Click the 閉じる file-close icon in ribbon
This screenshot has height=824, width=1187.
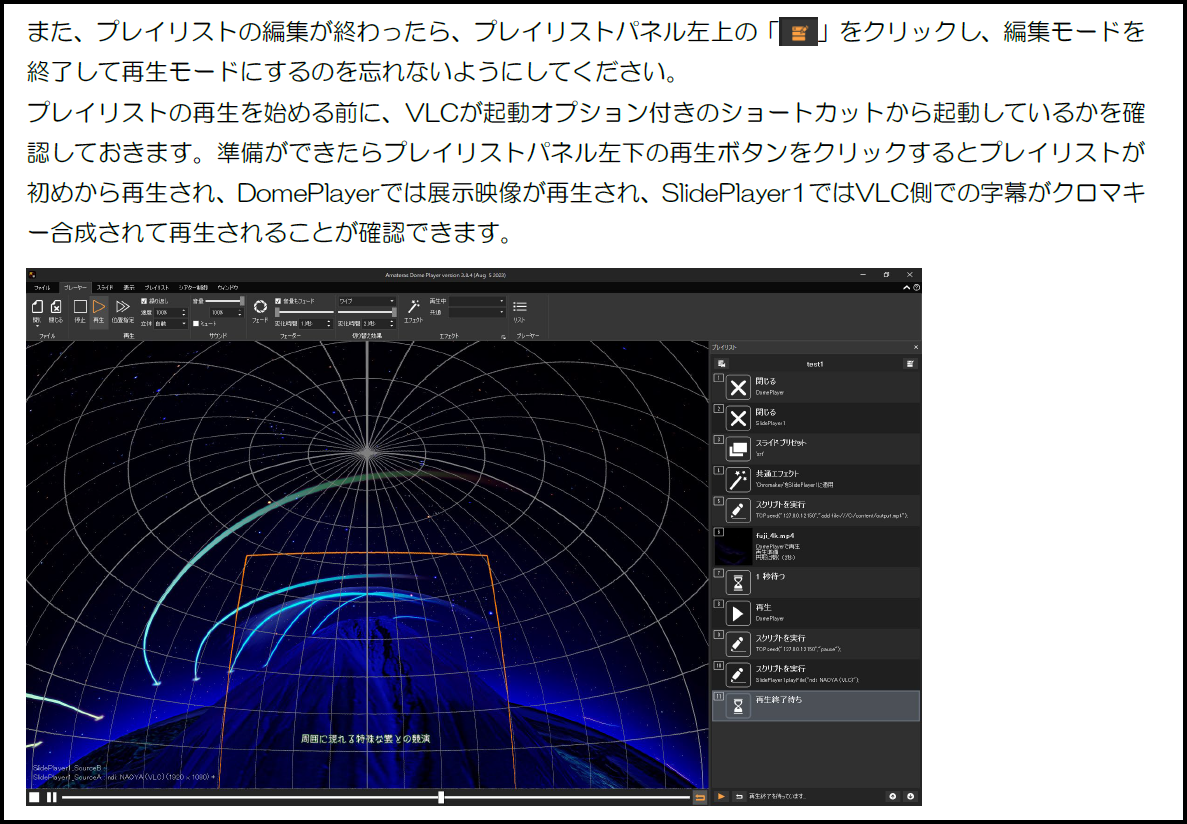tap(56, 307)
